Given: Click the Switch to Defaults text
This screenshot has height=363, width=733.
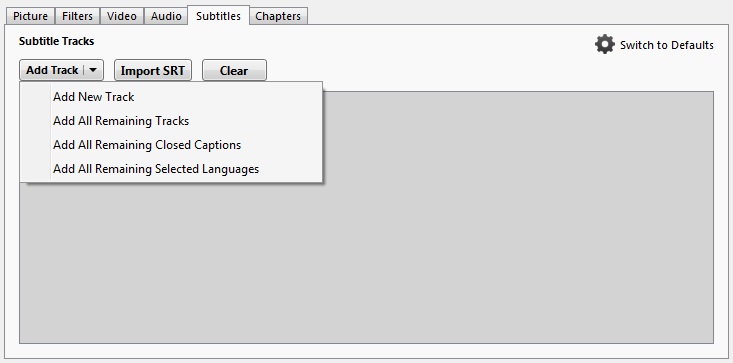Looking at the screenshot, I should tap(667, 45).
